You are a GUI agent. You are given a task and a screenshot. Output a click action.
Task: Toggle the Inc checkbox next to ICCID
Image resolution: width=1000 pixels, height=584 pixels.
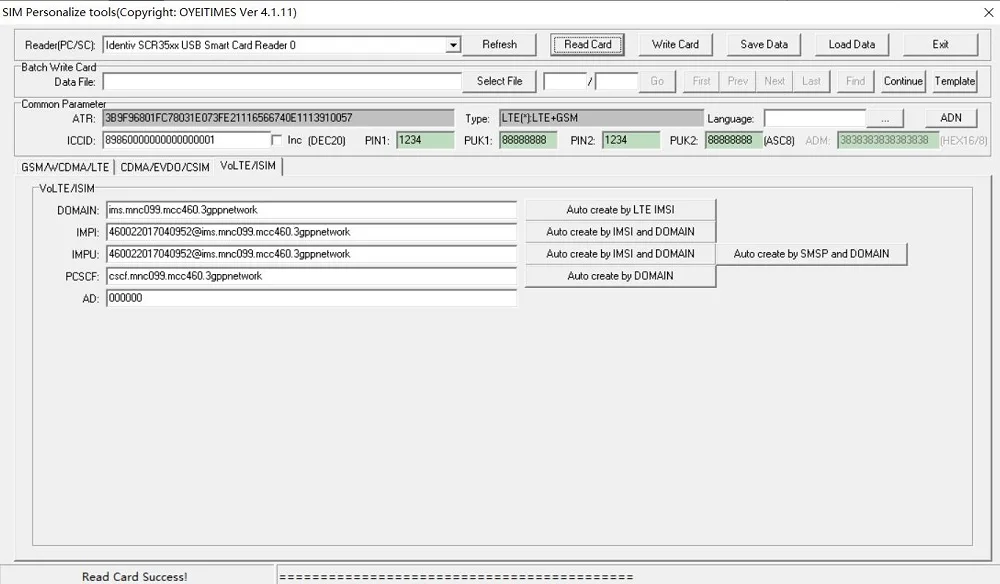[x=277, y=140]
